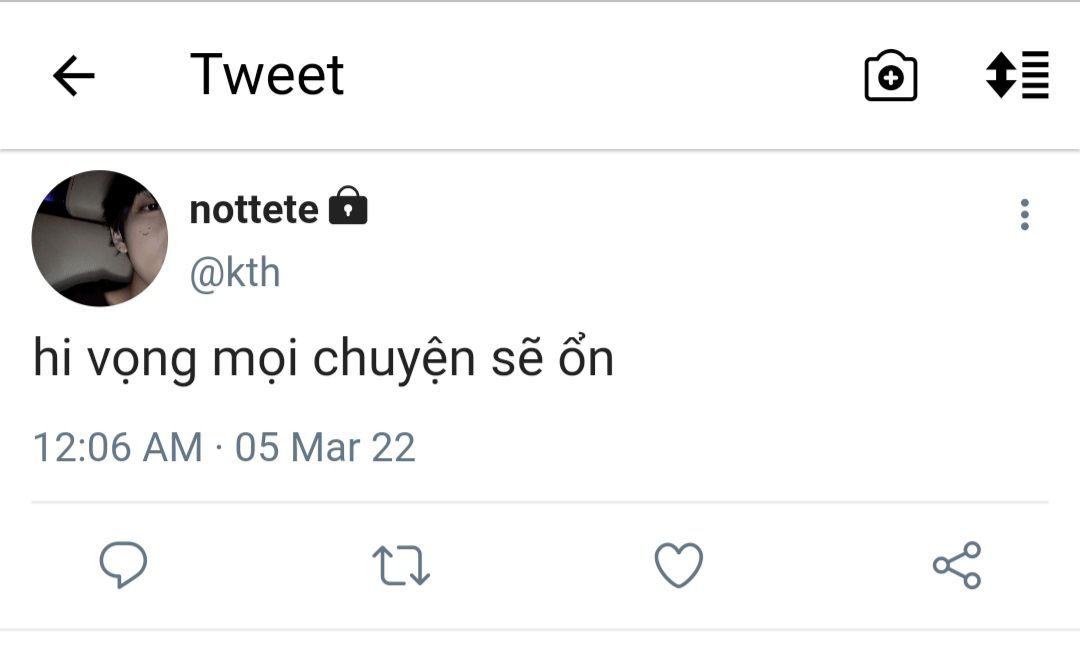Viewport: 1080px width, 663px height.
Task: Tap the scroll-sort arrows icon
Action: (x=1017, y=76)
